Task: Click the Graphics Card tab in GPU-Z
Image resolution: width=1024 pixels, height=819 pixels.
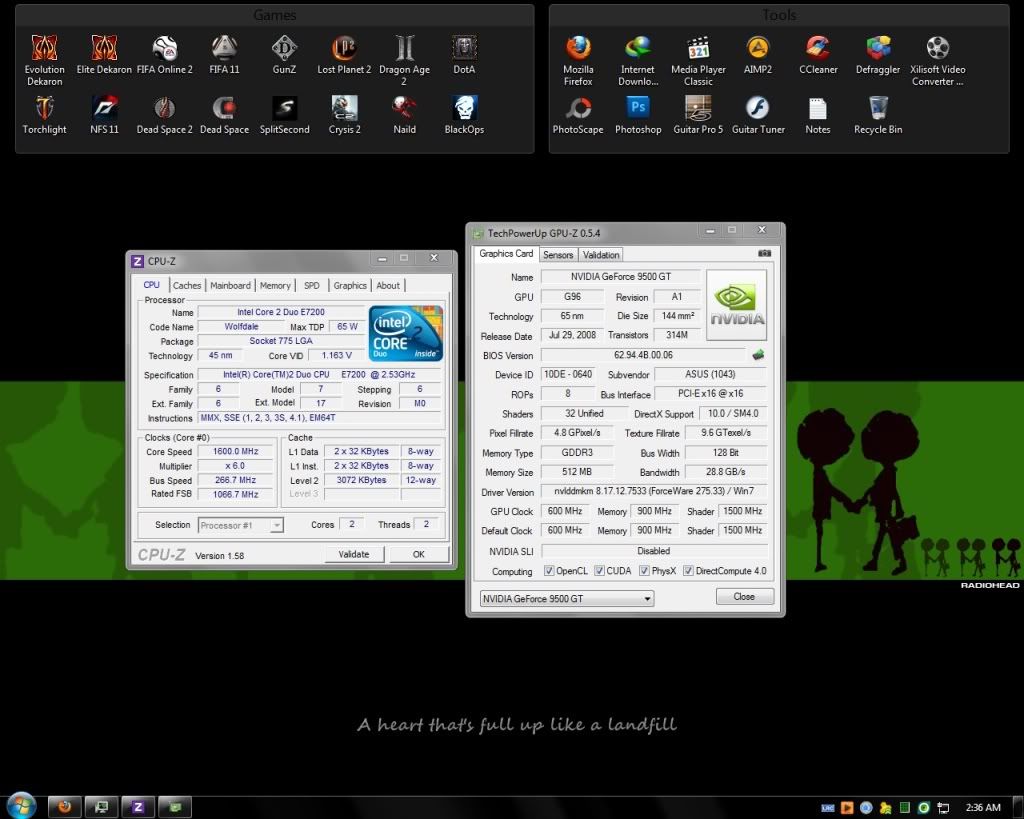Action: coord(506,254)
